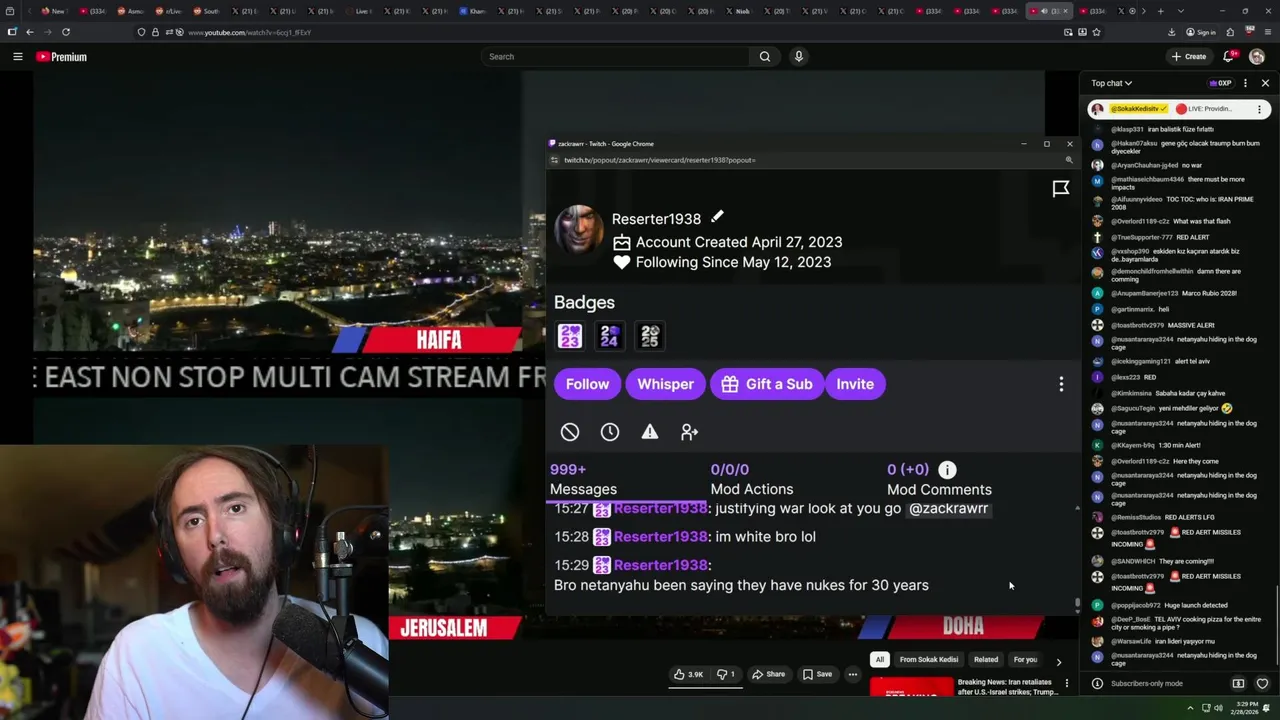Select the From Sokak Kedisi chip
The height and width of the screenshot is (720, 1280).
pyautogui.click(x=929, y=660)
